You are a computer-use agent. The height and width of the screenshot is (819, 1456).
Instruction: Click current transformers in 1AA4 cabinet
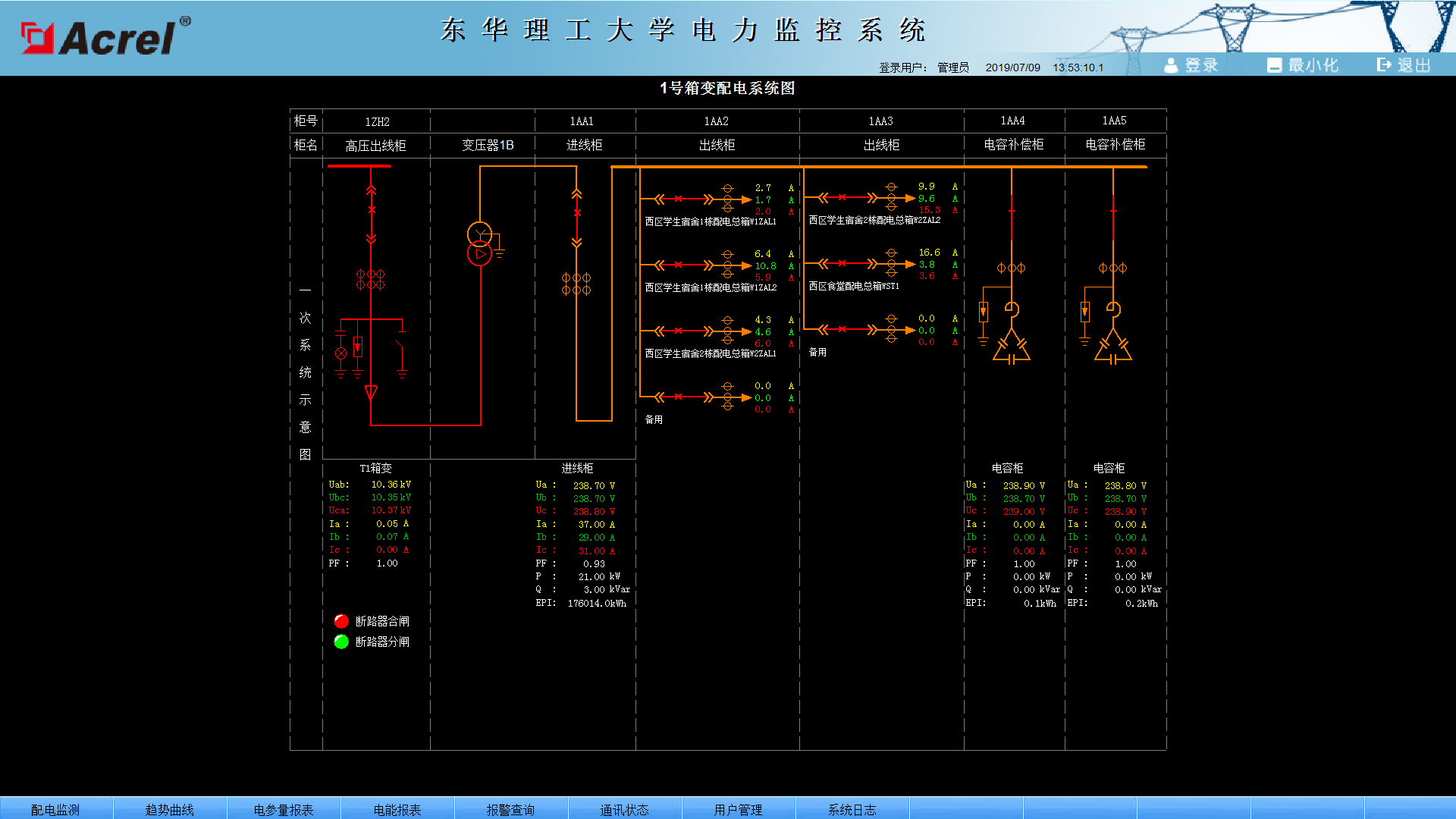pyautogui.click(x=1011, y=268)
